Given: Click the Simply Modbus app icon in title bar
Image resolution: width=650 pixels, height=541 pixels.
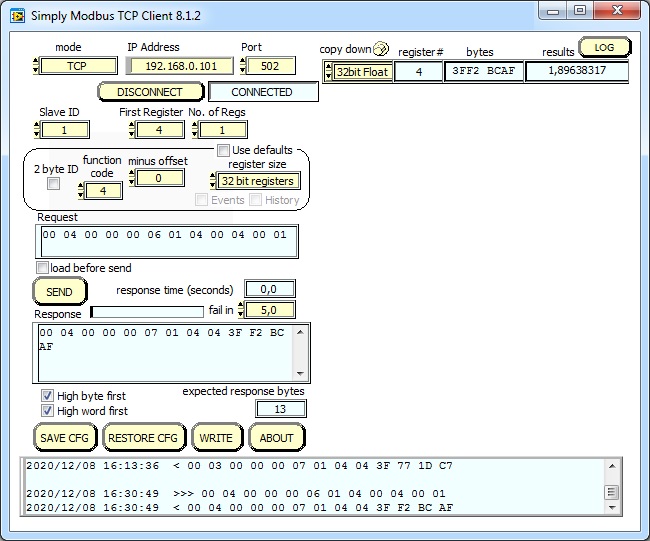Looking at the screenshot, I should coord(17,16).
